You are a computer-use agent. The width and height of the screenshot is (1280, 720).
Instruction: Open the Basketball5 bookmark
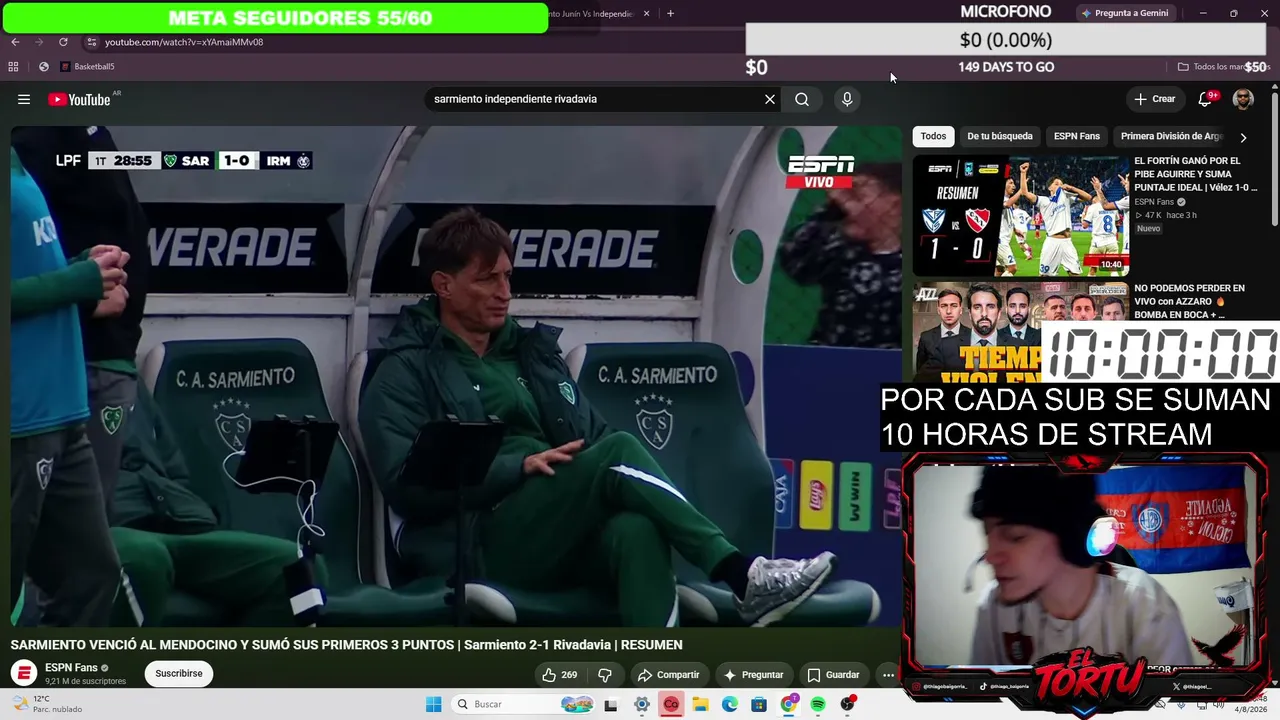[x=87, y=67]
